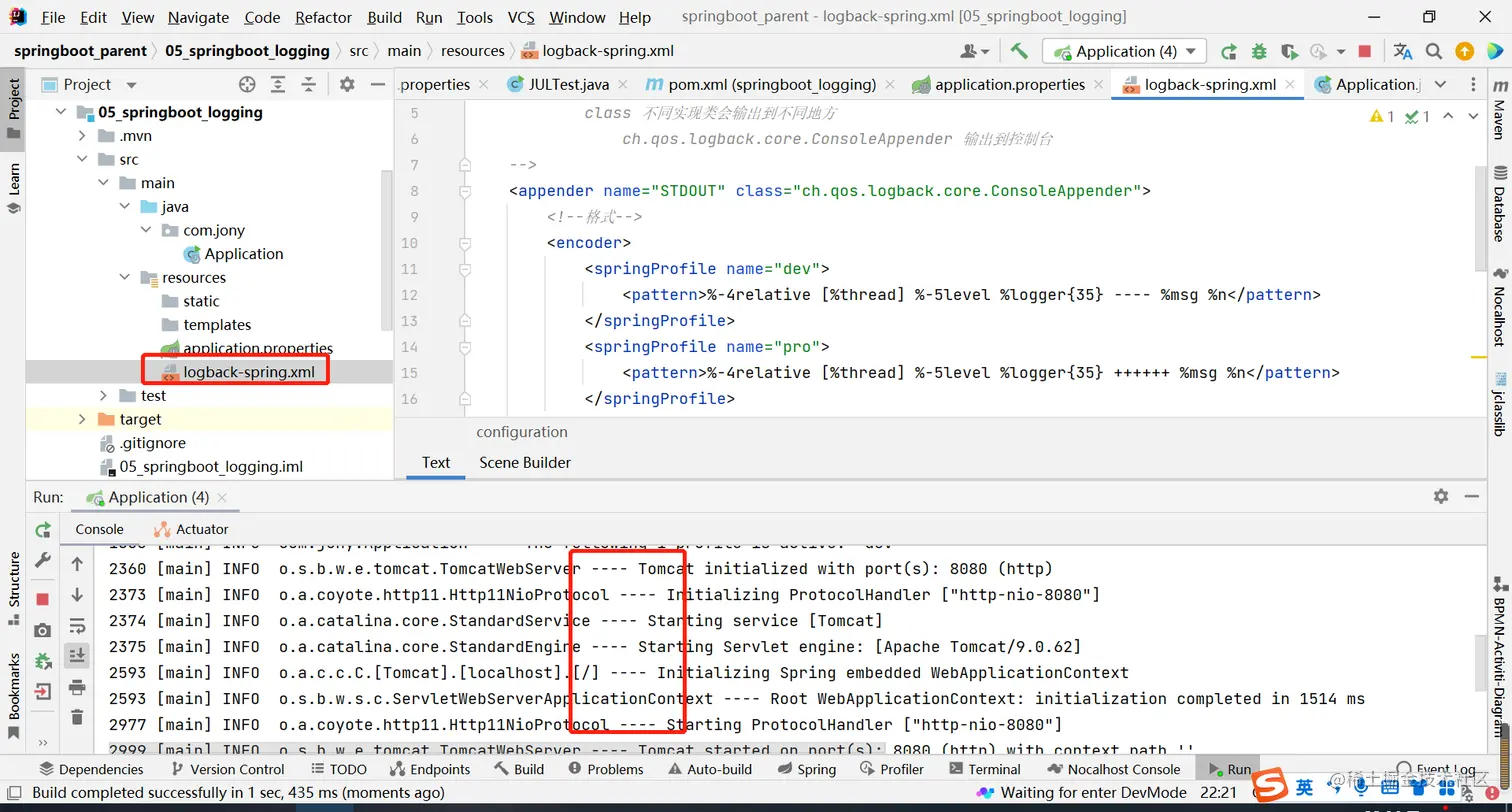Expand the .mvn folder
The image size is (1512, 812).
[x=83, y=136]
